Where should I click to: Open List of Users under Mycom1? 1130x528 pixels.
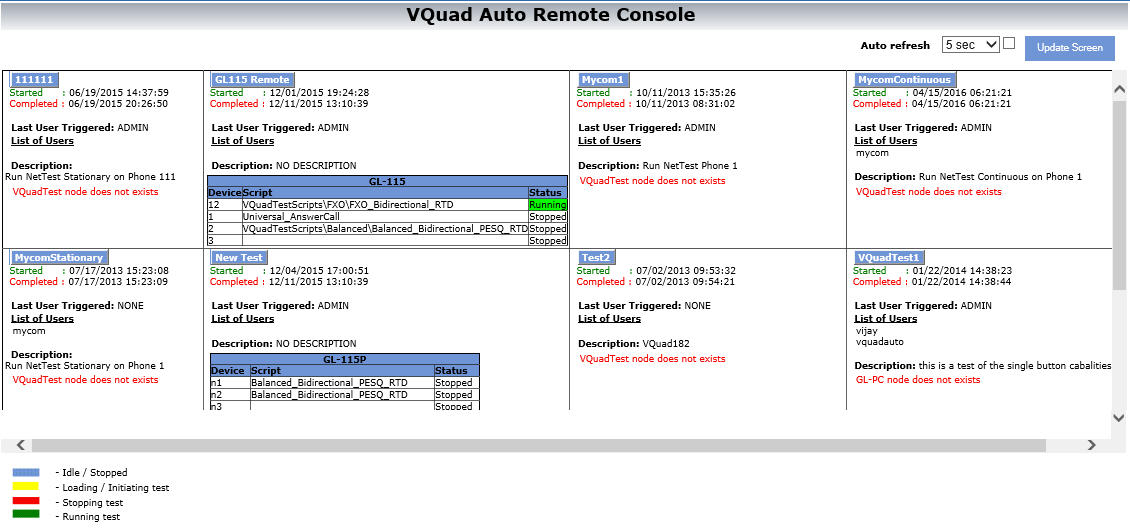(610, 140)
